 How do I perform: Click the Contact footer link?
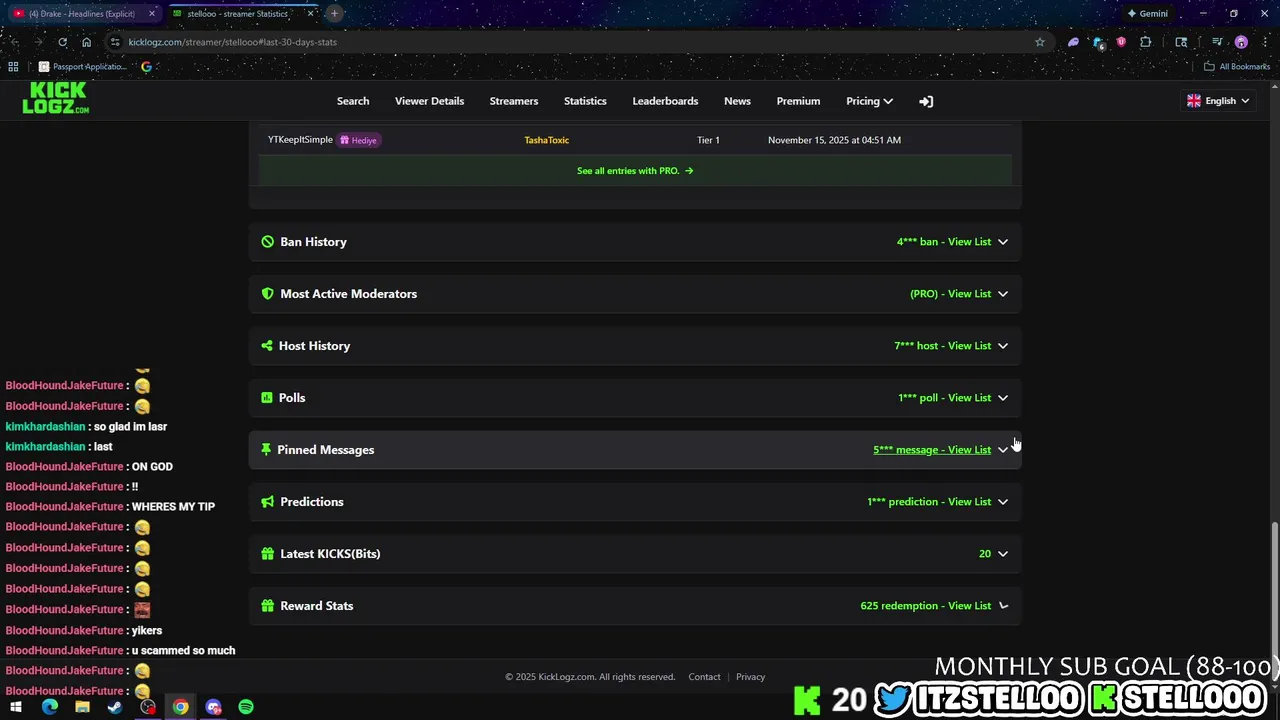[704, 677]
